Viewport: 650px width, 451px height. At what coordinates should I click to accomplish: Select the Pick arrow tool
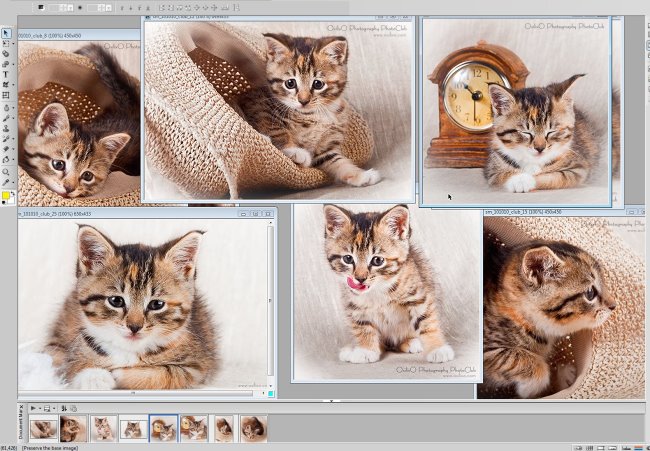tap(6, 33)
